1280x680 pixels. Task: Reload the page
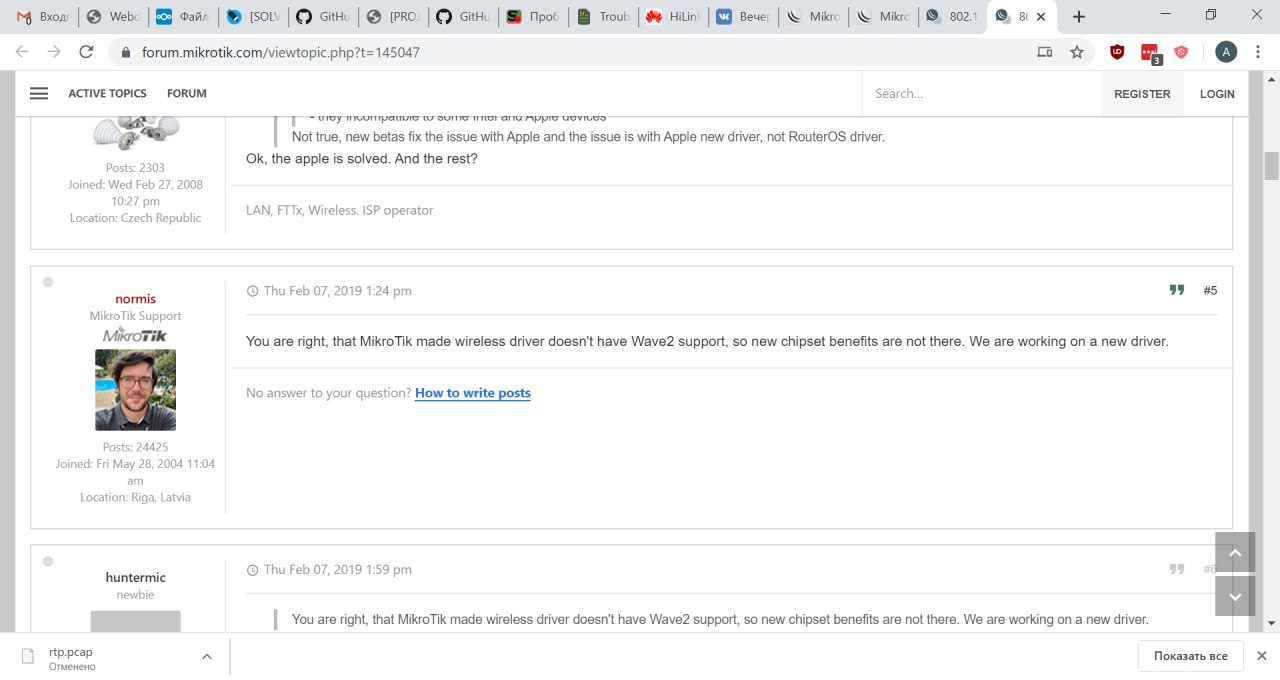tap(86, 52)
